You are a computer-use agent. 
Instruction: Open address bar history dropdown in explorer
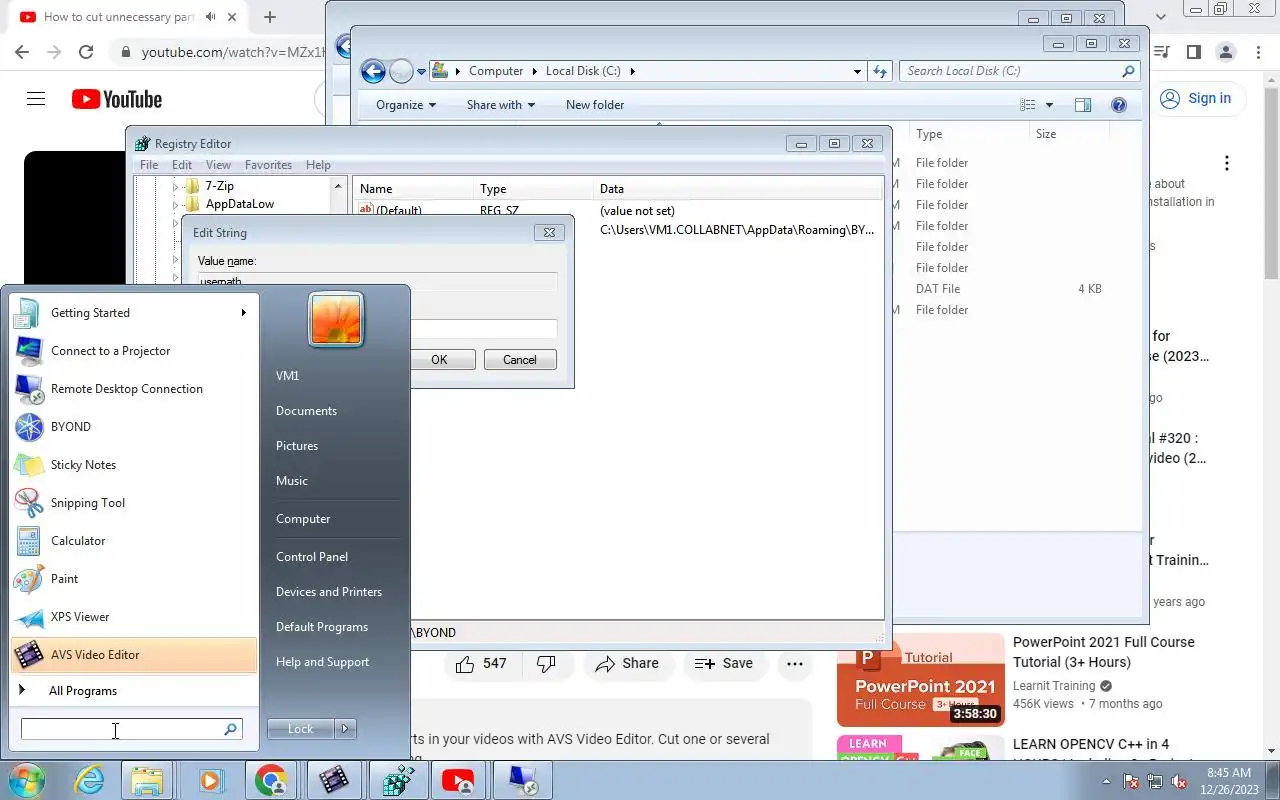(x=857, y=71)
